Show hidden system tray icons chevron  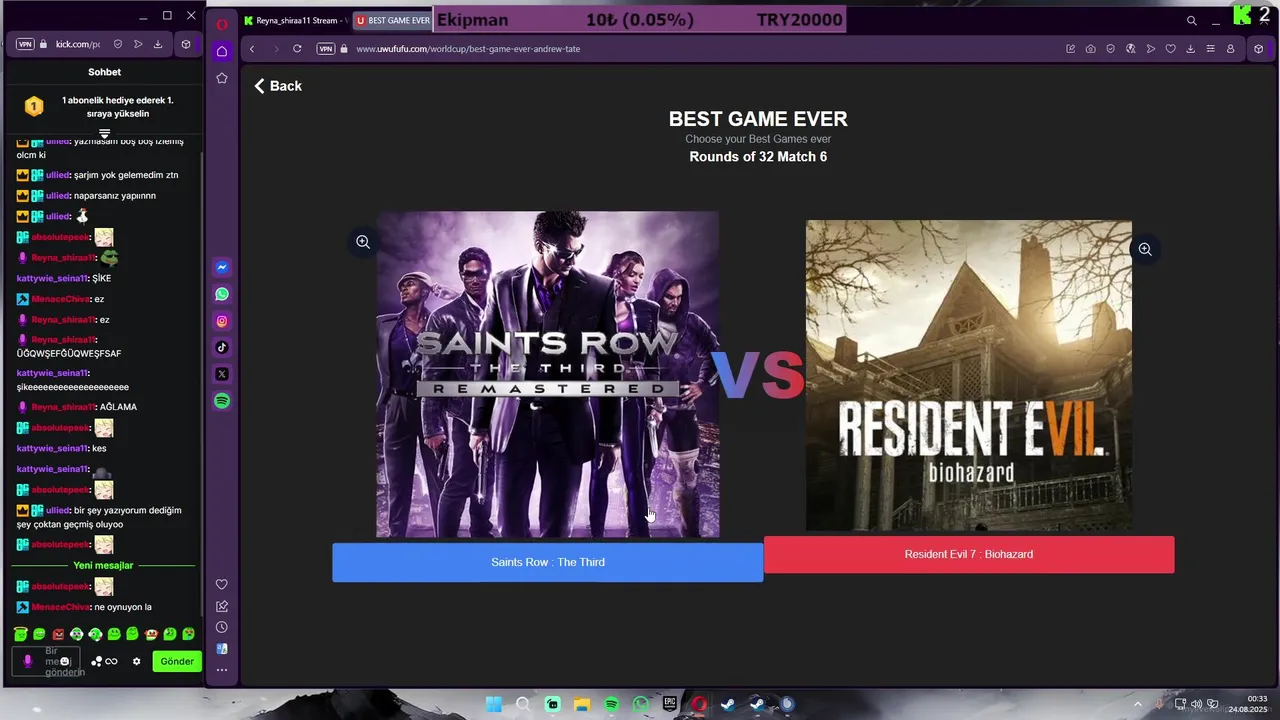(x=1138, y=704)
